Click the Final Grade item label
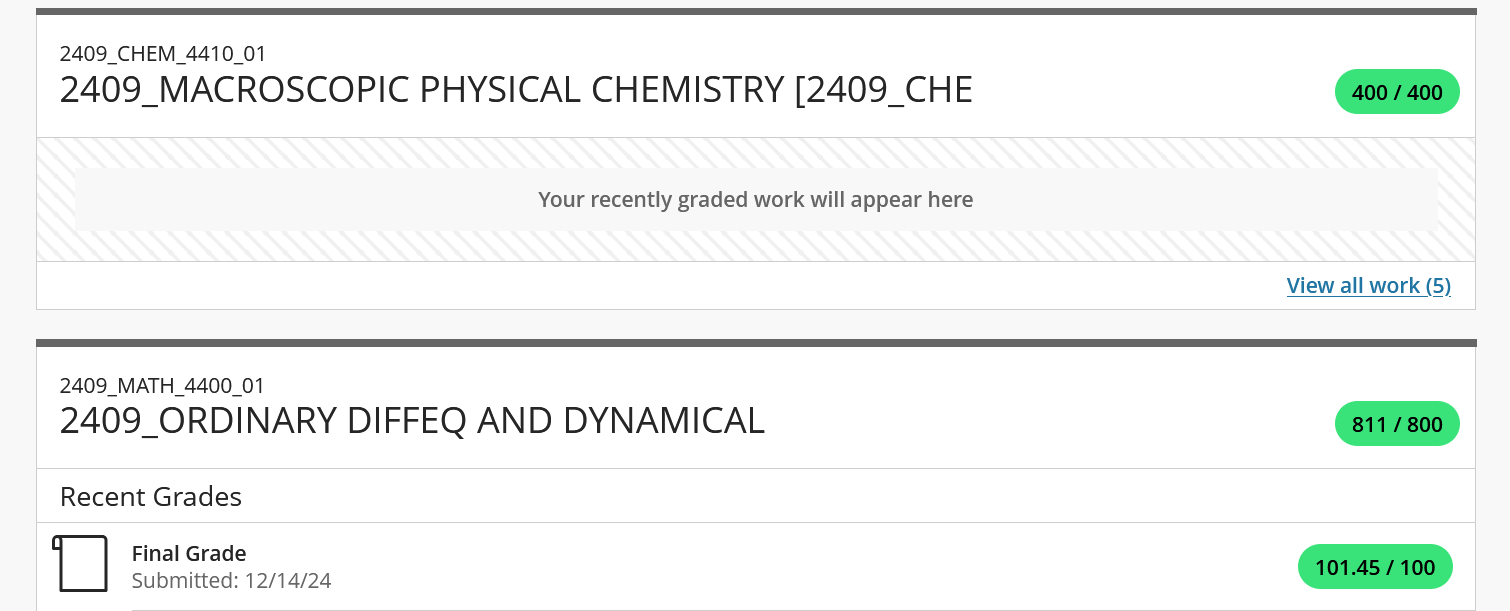Image resolution: width=1510 pixels, height=611 pixels. point(189,553)
